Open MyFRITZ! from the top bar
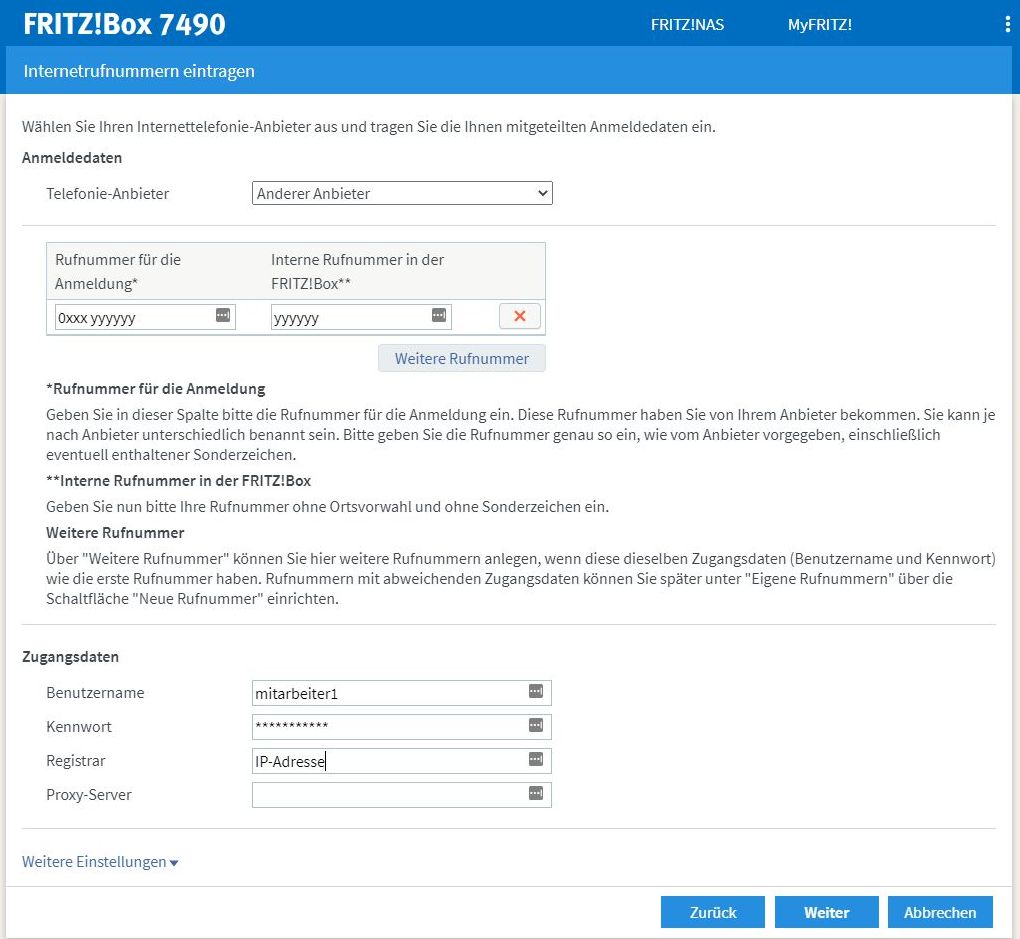 pos(819,25)
